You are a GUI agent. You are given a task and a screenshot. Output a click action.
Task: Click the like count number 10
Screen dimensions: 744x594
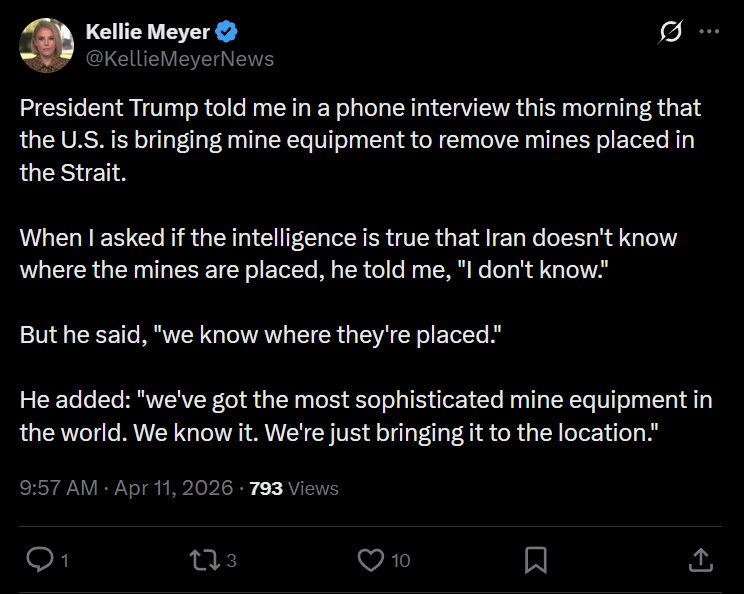point(400,561)
